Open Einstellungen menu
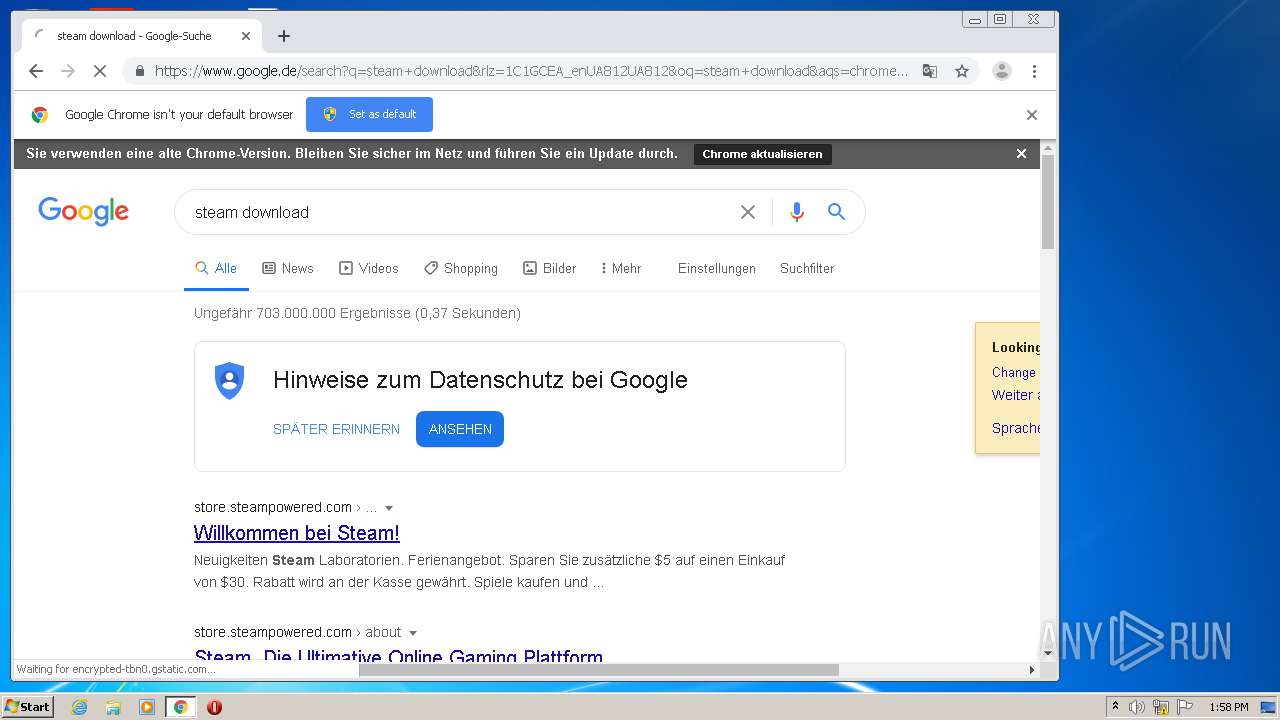 coord(717,268)
